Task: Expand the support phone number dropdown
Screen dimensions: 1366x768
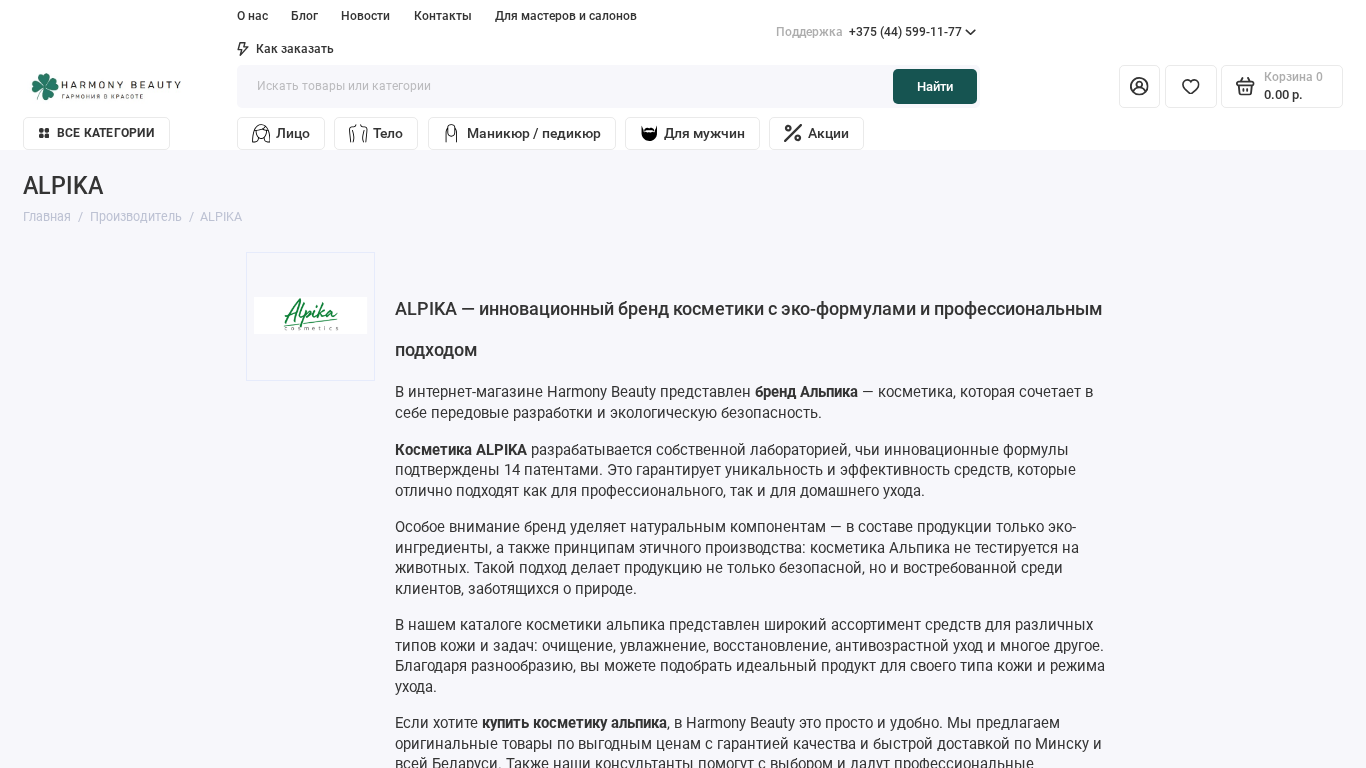Action: (x=970, y=32)
